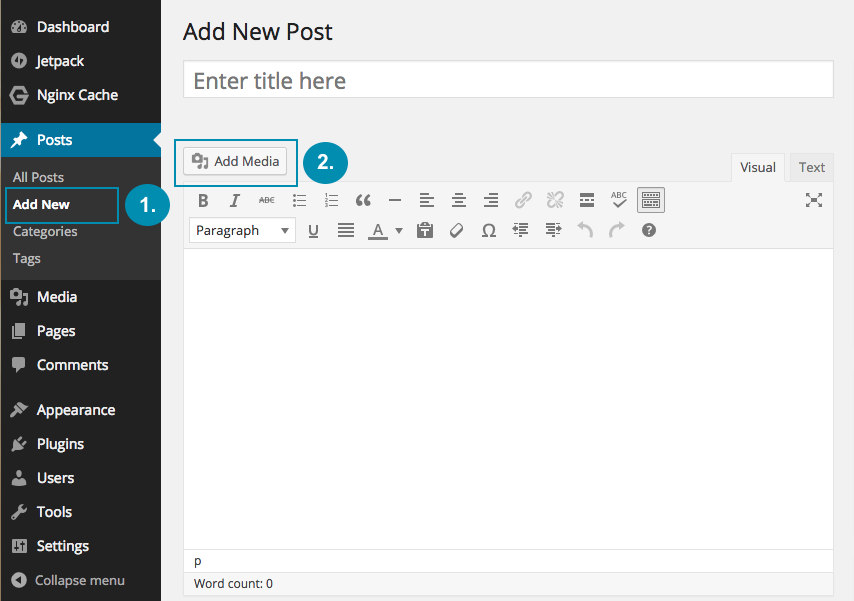Create a bulleted list
Image resolution: width=854 pixels, height=601 pixels.
(299, 200)
